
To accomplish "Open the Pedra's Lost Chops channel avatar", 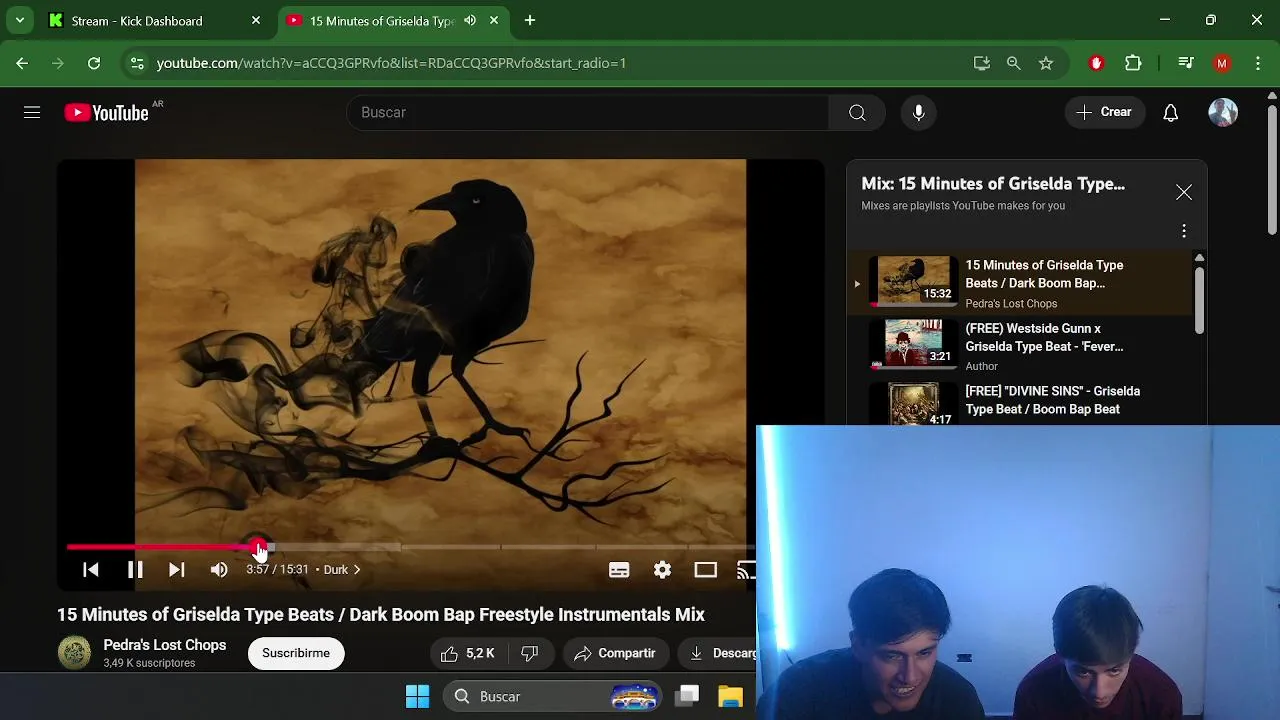I will (x=74, y=653).
